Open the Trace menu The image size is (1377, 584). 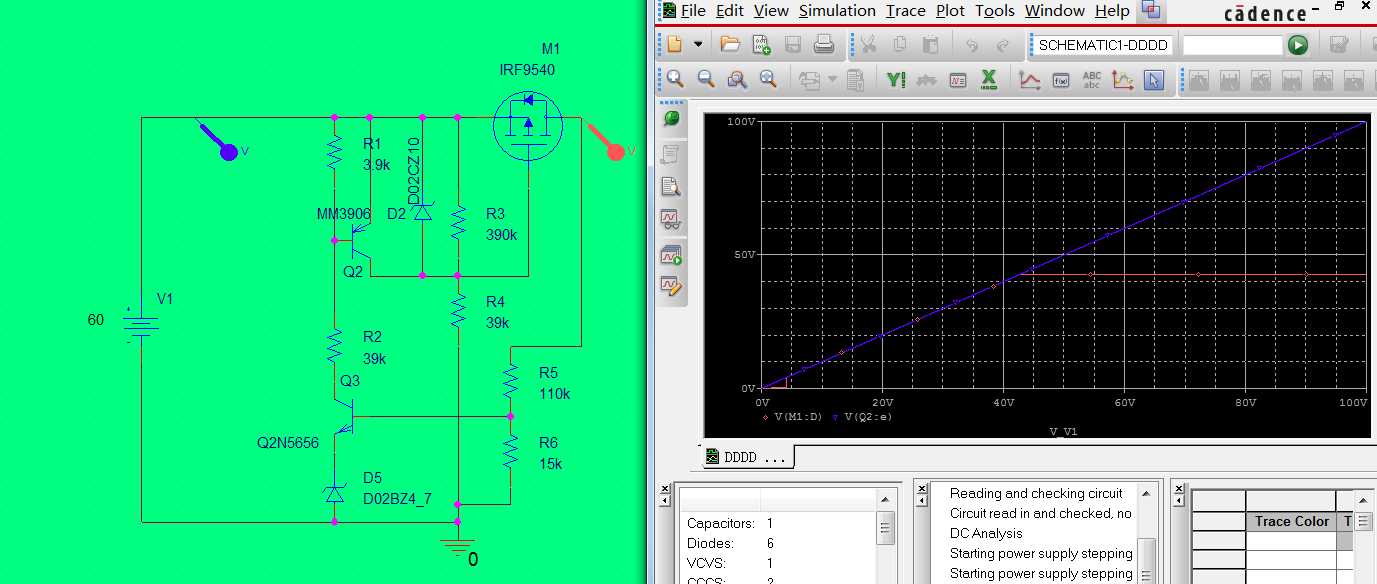click(905, 11)
